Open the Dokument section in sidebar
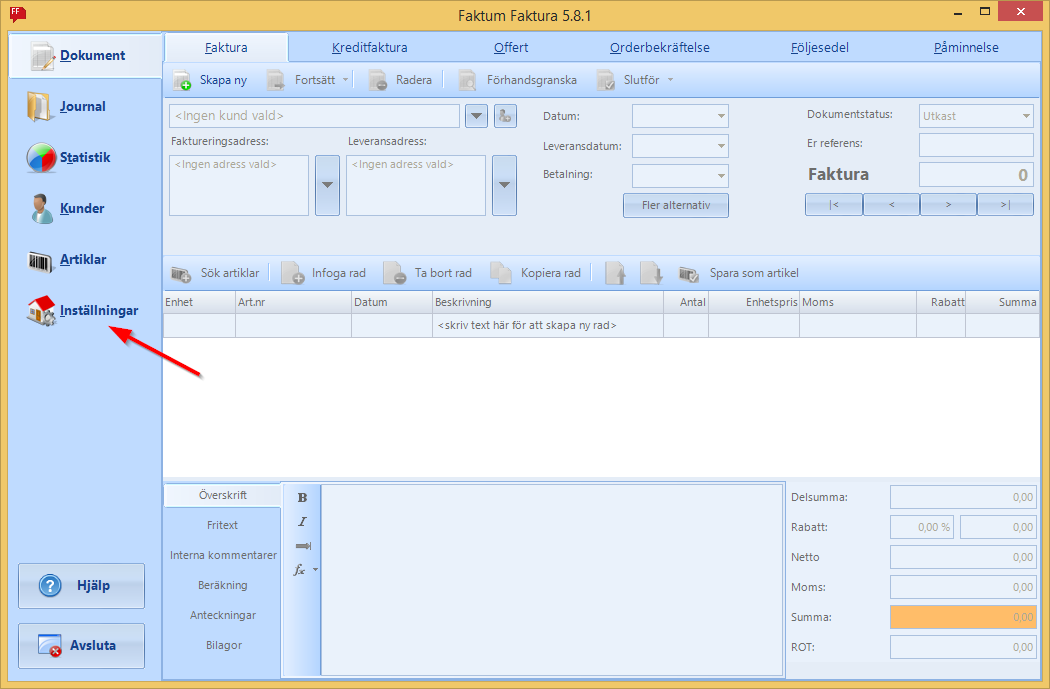This screenshot has width=1050, height=689. coord(85,56)
